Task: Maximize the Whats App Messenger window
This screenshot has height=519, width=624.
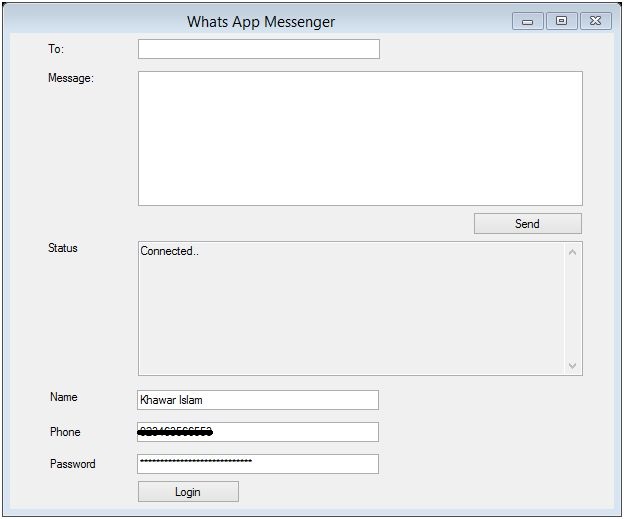Action: 562,21
